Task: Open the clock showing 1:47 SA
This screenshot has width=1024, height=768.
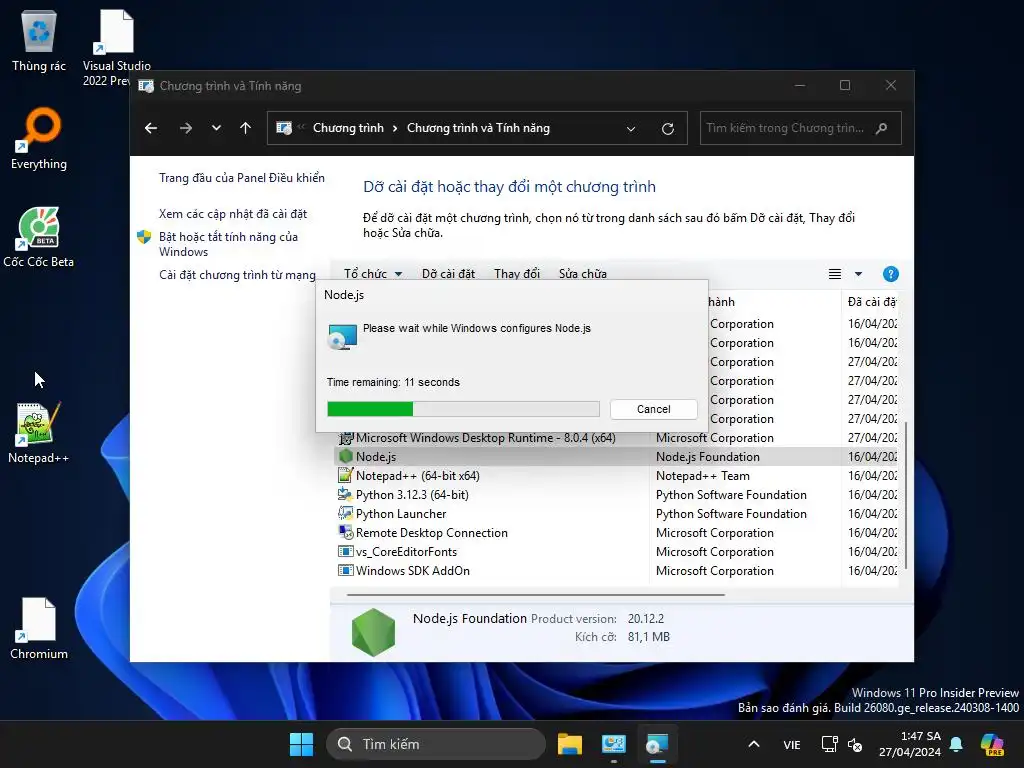Action: 909,744
